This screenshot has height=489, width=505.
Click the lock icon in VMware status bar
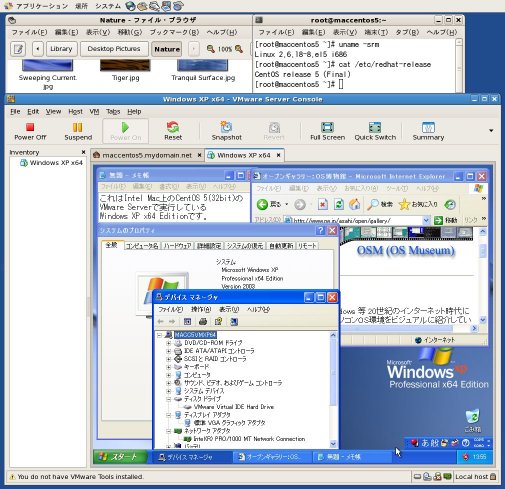493,477
